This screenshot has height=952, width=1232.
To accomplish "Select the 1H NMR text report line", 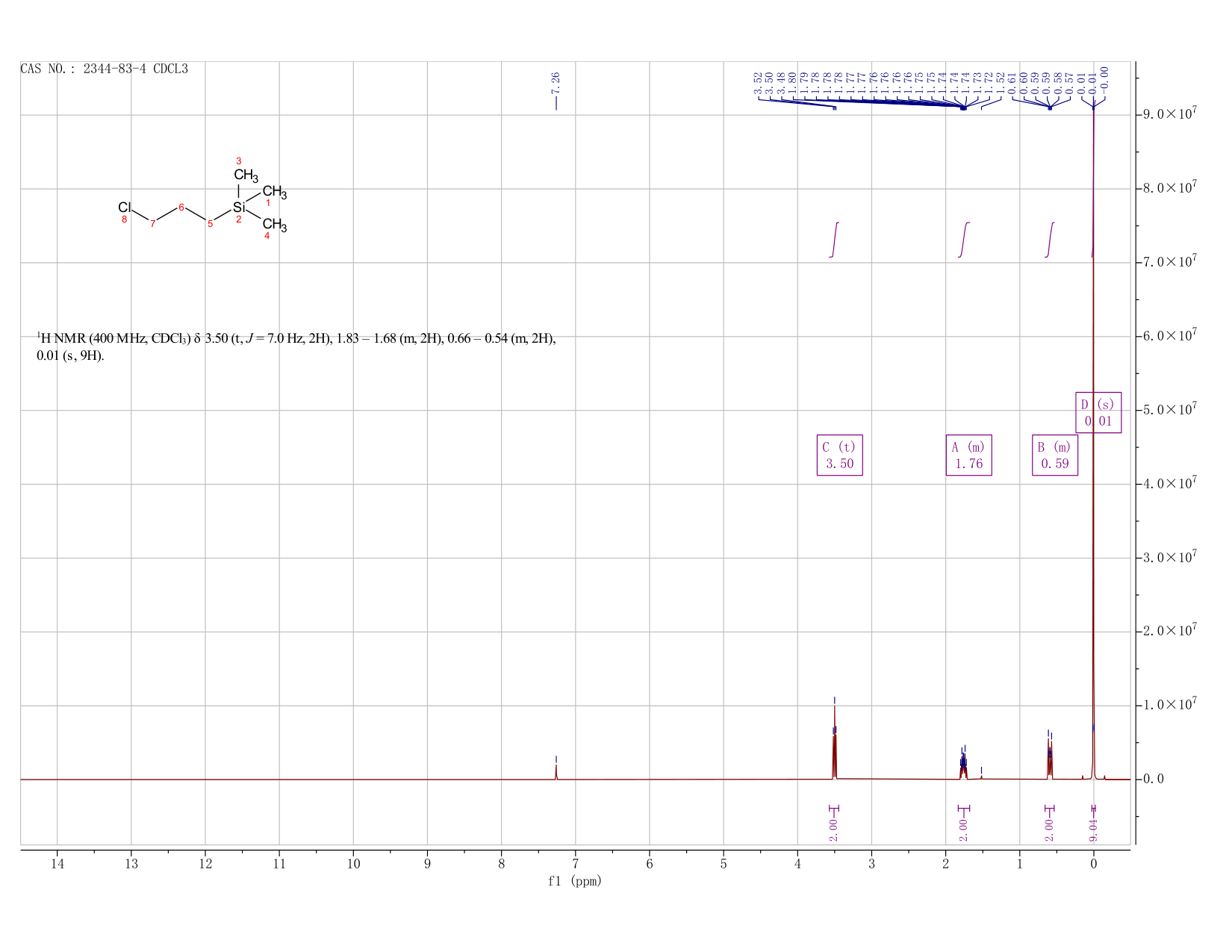I will tap(296, 347).
